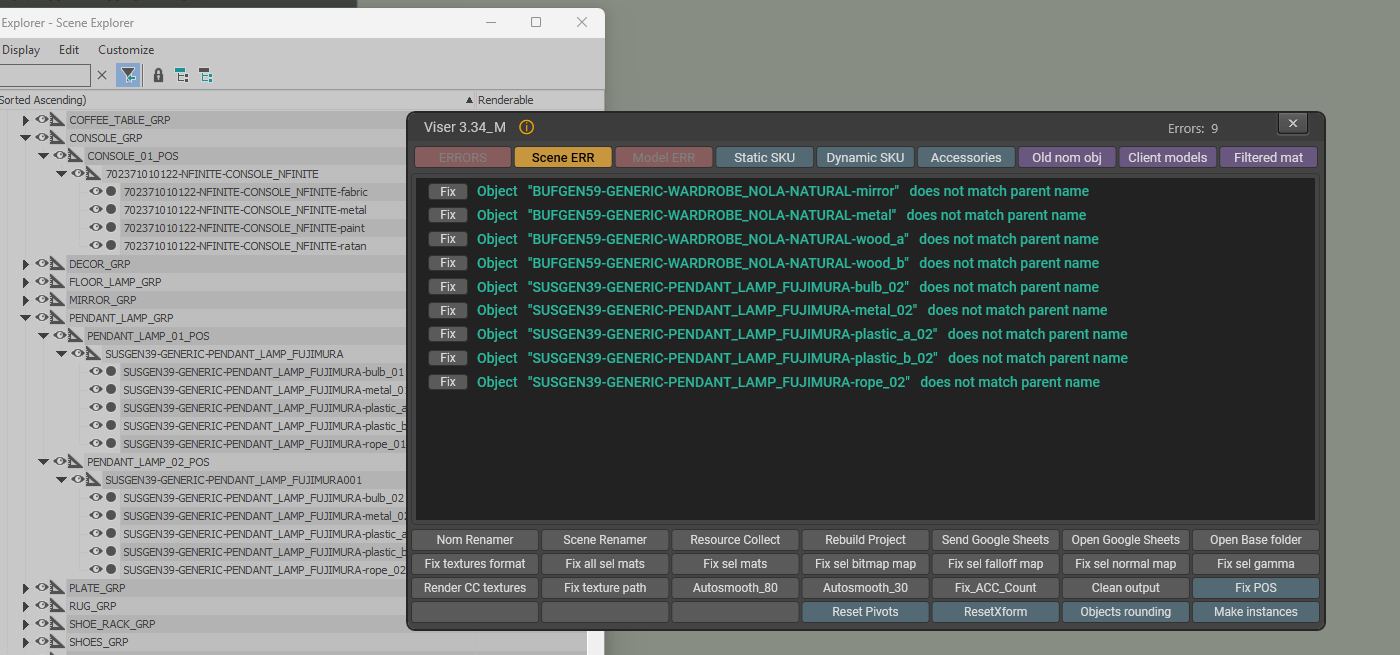Collapse the PENDANT_LAMP_GRP node
The image size is (1400, 655).
26,318
